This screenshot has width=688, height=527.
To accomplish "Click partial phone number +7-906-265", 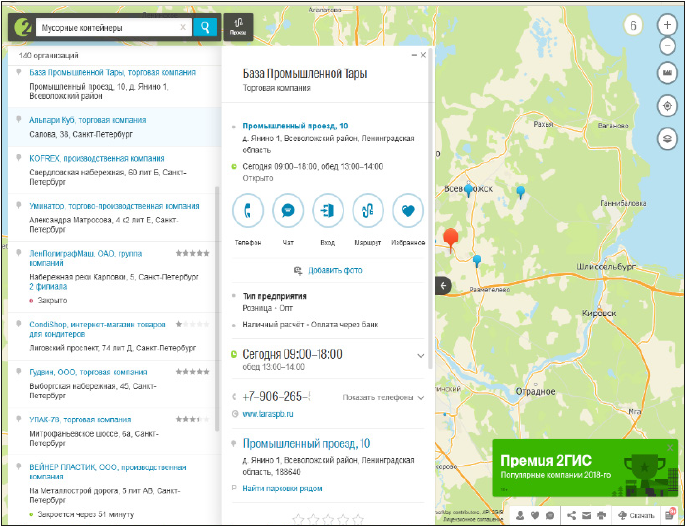I will [x=276, y=397].
